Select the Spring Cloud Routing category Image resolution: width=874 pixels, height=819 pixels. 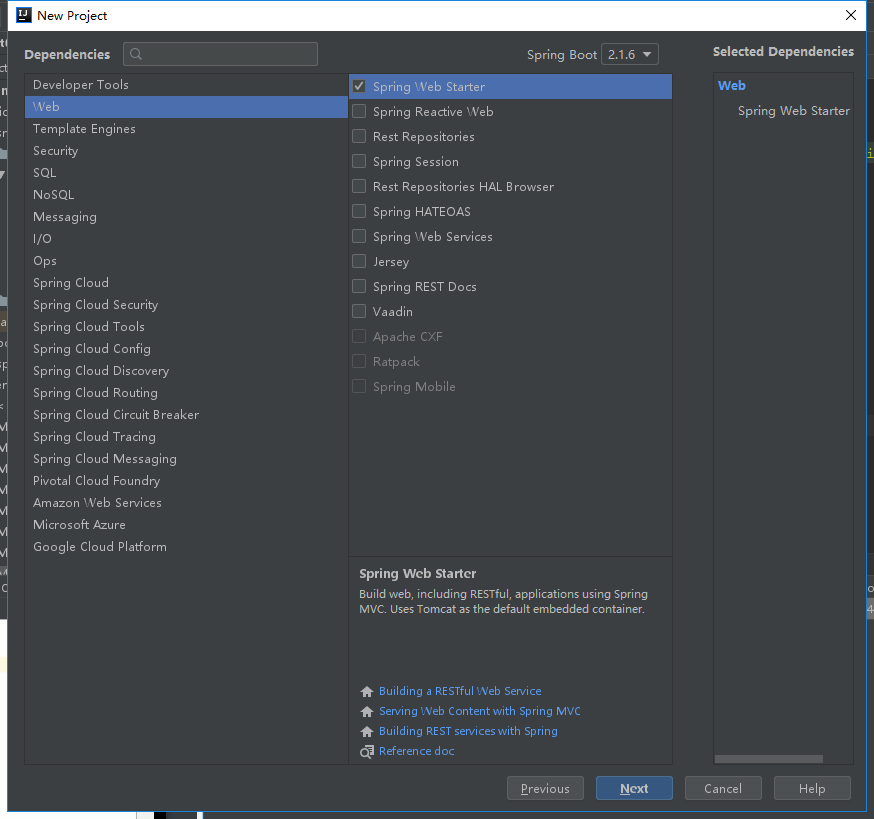coord(186,393)
